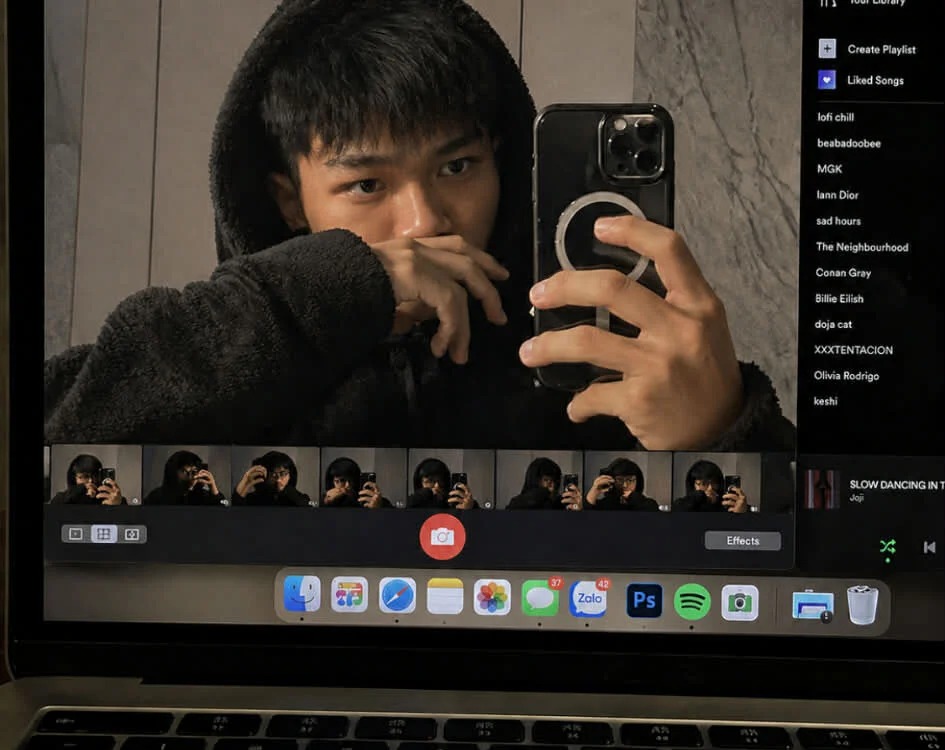
Task: Click the Create Playlist plus icon
Action: point(827,48)
